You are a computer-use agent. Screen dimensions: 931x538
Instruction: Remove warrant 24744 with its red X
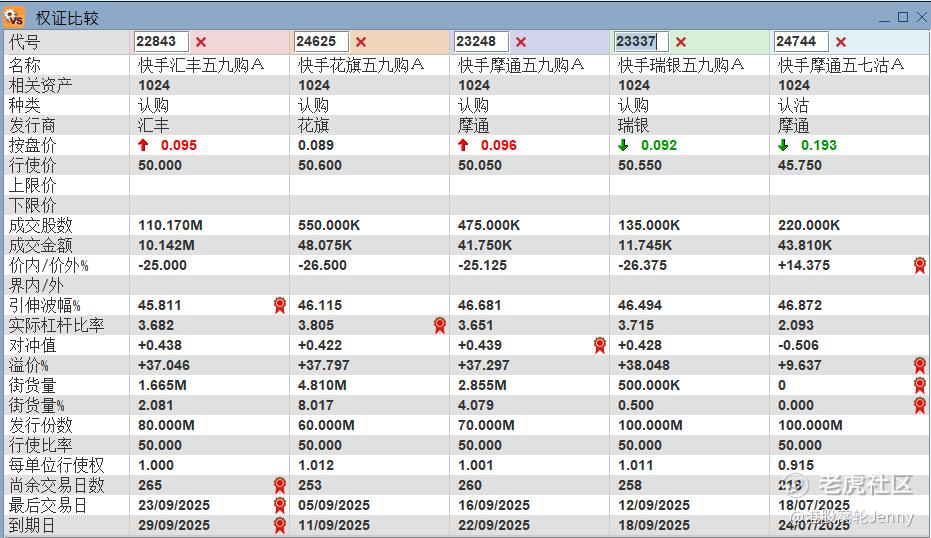841,42
